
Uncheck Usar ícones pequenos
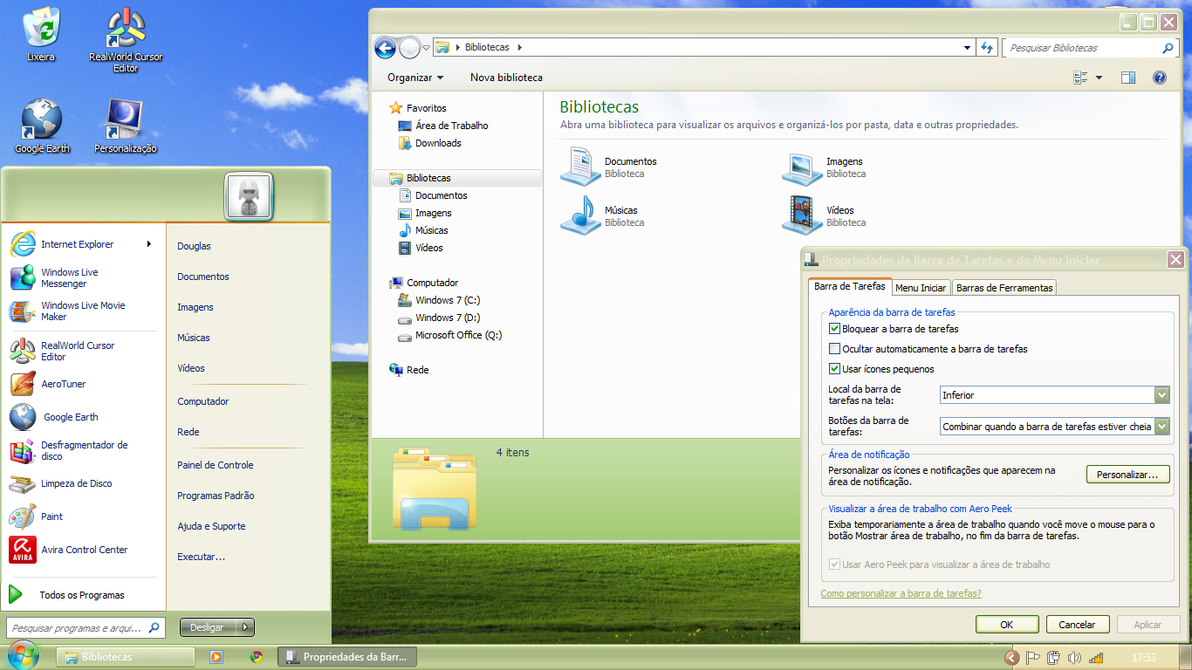(835, 369)
